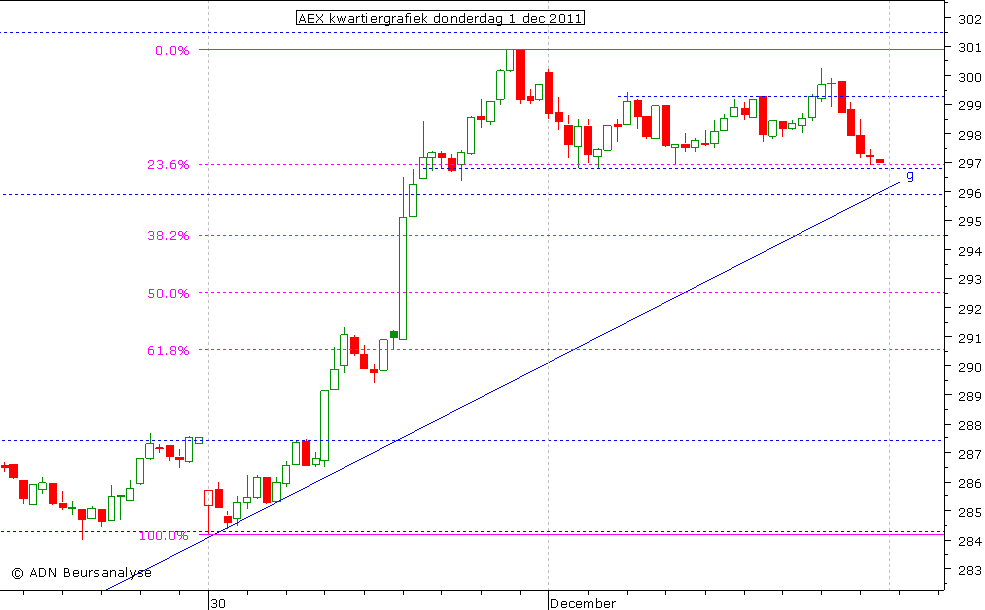Click the price axis value 295
Screen dimensions: 985x610
pyautogui.click(x=970, y=222)
